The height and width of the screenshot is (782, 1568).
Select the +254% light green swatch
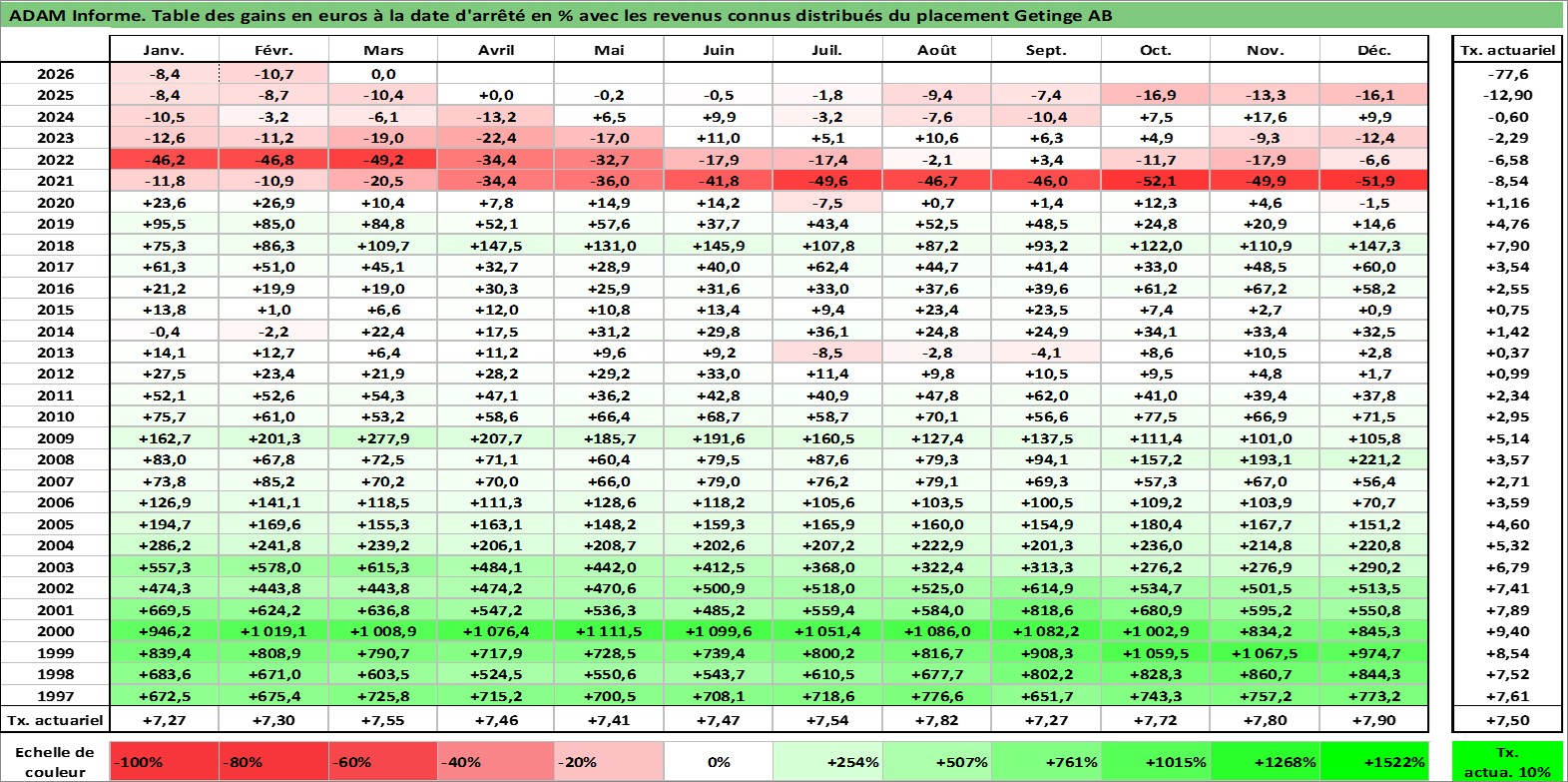tap(827, 762)
